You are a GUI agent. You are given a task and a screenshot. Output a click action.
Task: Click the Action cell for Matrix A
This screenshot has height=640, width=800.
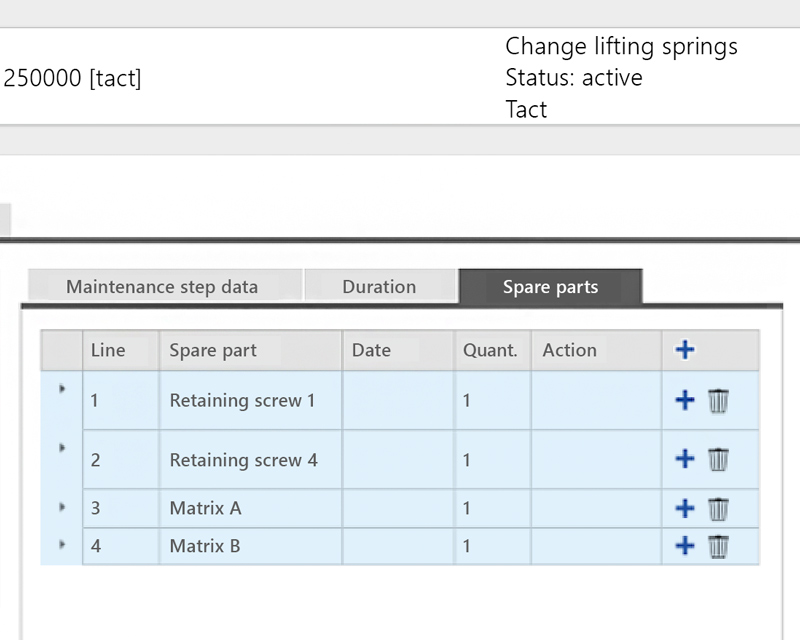tap(595, 509)
